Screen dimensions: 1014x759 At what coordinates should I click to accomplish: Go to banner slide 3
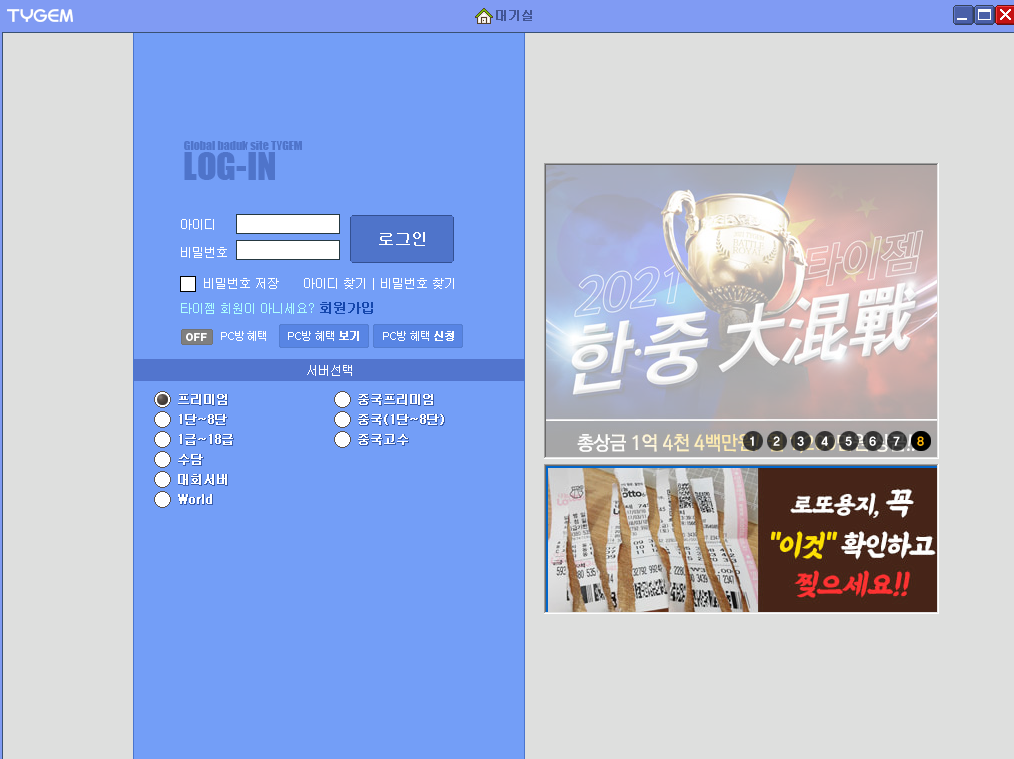pos(801,442)
